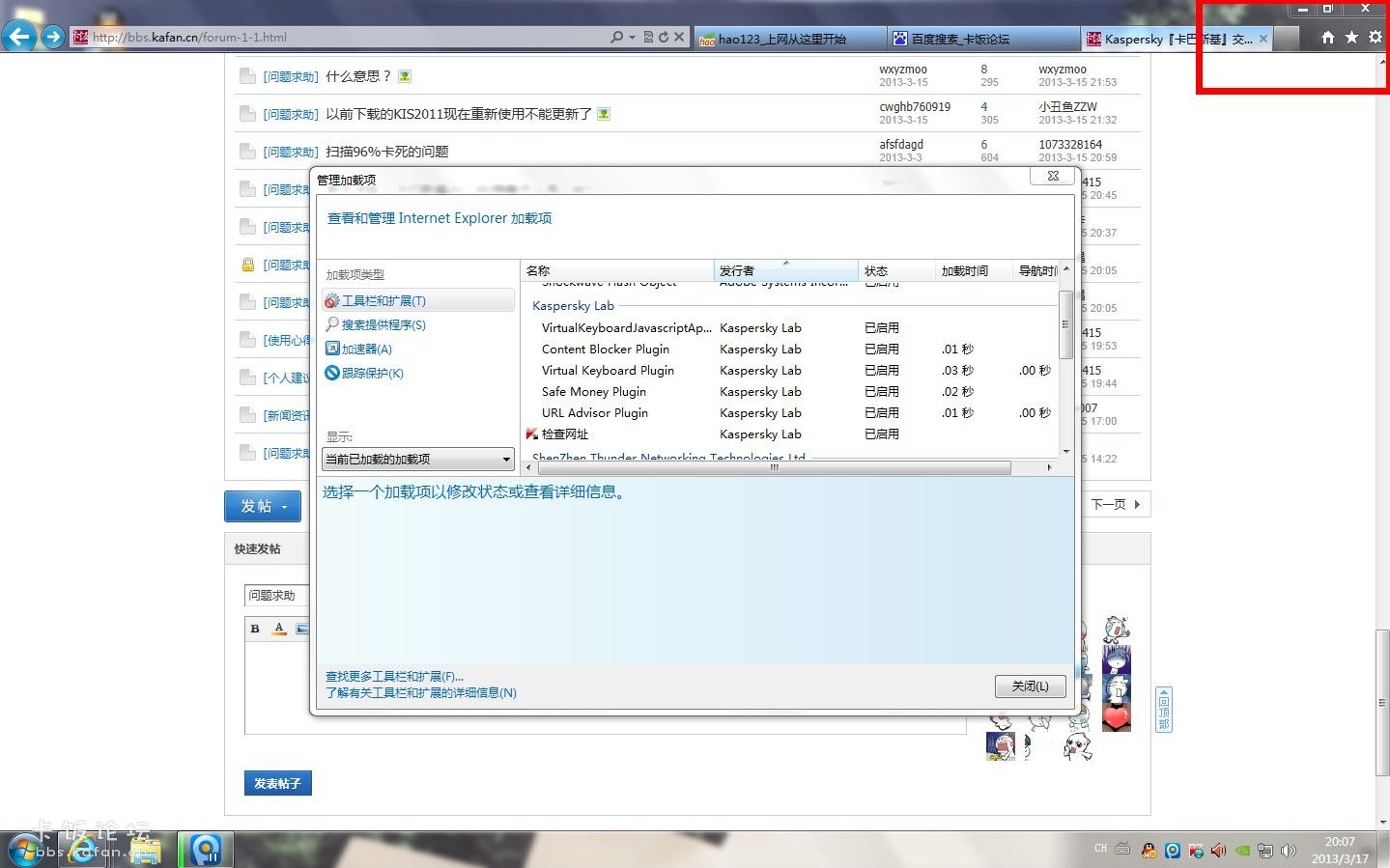Screen dimensions: 1390x868
Task: Open network connection tray icon
Action: (x=1265, y=851)
